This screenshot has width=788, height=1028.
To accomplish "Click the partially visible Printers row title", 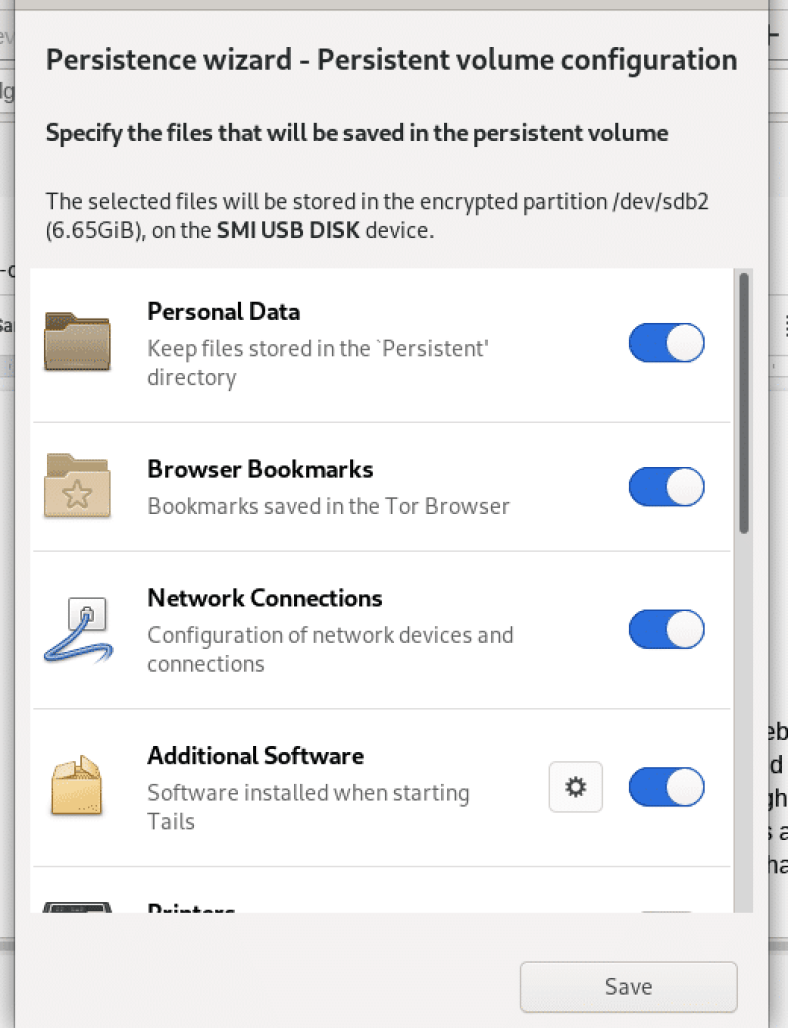I will (x=191, y=908).
